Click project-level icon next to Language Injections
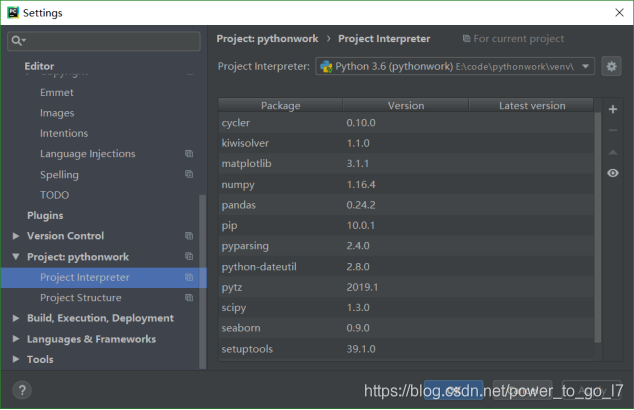This screenshot has width=634, height=410. pyautogui.click(x=189, y=154)
